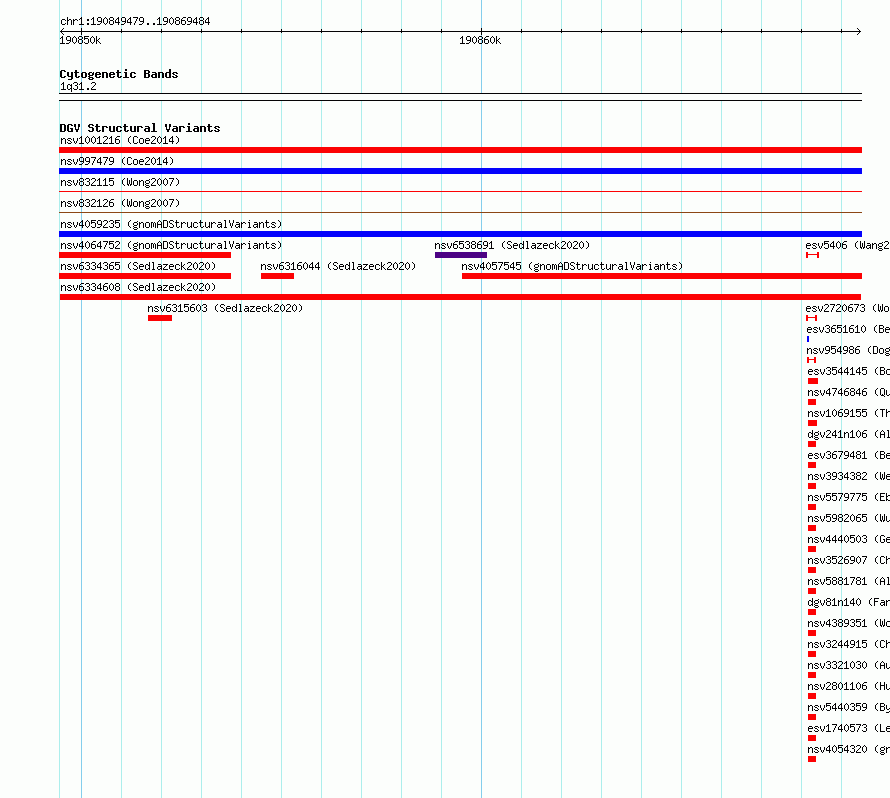Screen dimensions: 890x798
Task: Click the nsv4059235 gnomAD blue bar
Action: pos(460,234)
